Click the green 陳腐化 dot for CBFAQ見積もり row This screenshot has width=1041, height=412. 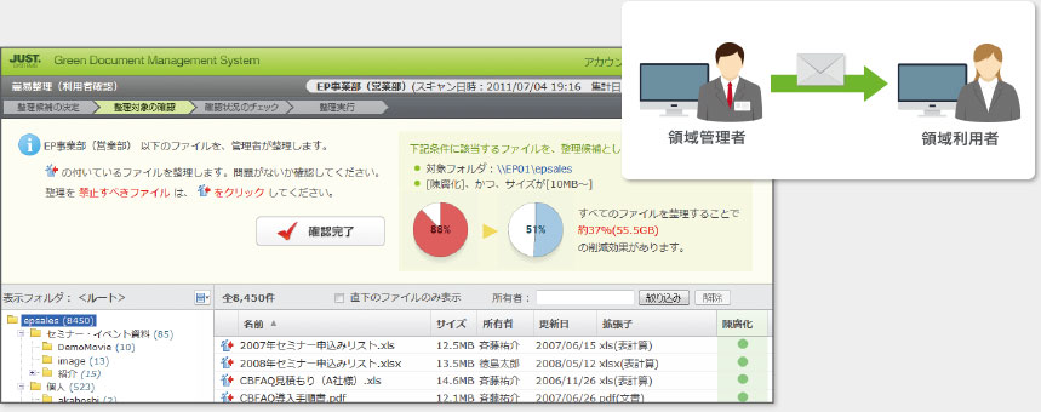pos(743,379)
